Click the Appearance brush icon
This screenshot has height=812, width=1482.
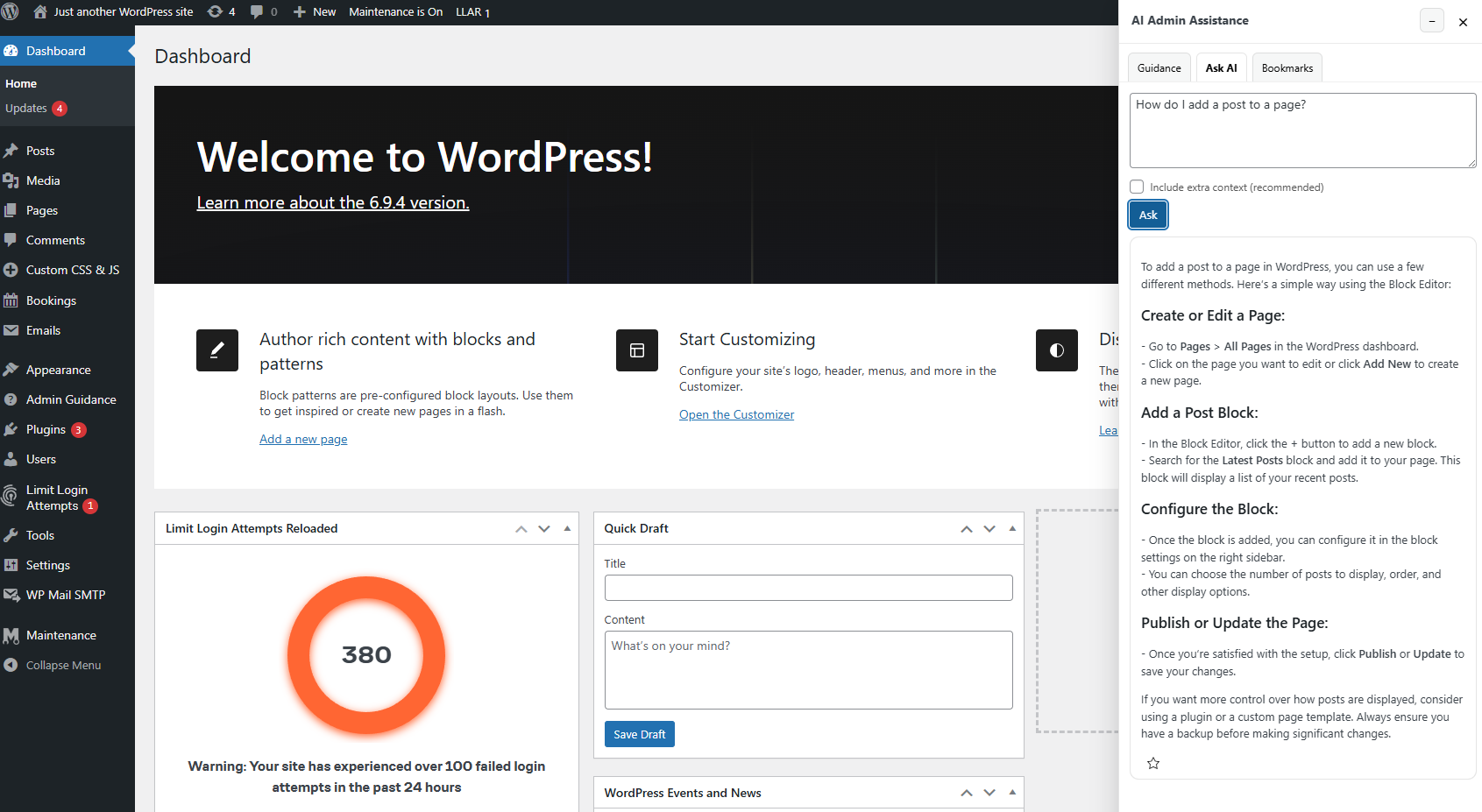coord(11,370)
